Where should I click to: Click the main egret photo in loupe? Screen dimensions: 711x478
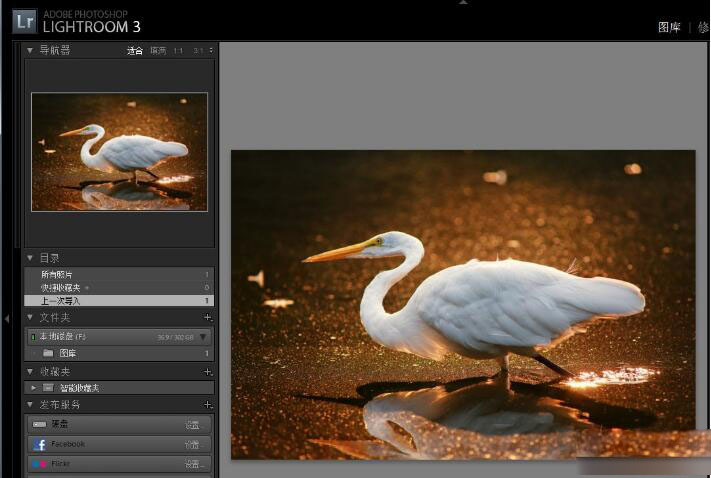pyautogui.click(x=463, y=305)
